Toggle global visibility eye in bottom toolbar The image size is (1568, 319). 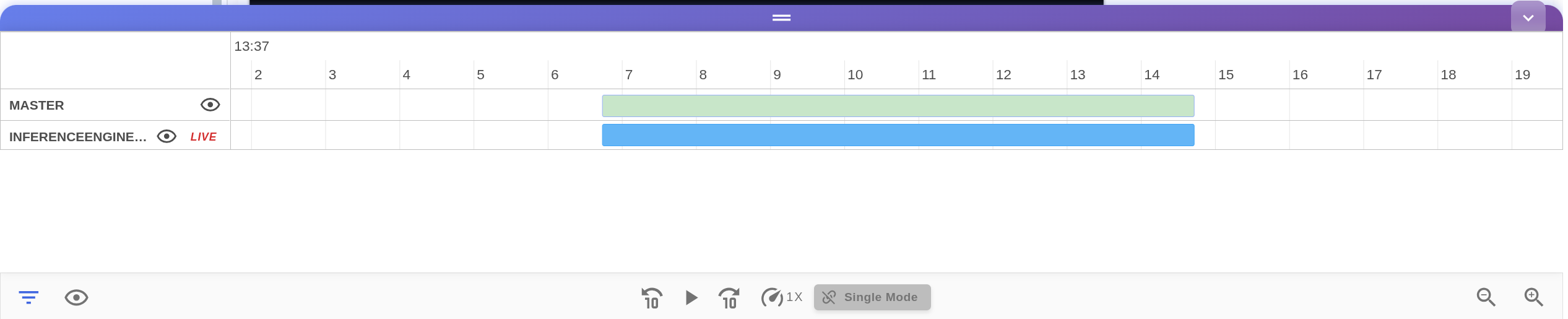click(x=76, y=297)
